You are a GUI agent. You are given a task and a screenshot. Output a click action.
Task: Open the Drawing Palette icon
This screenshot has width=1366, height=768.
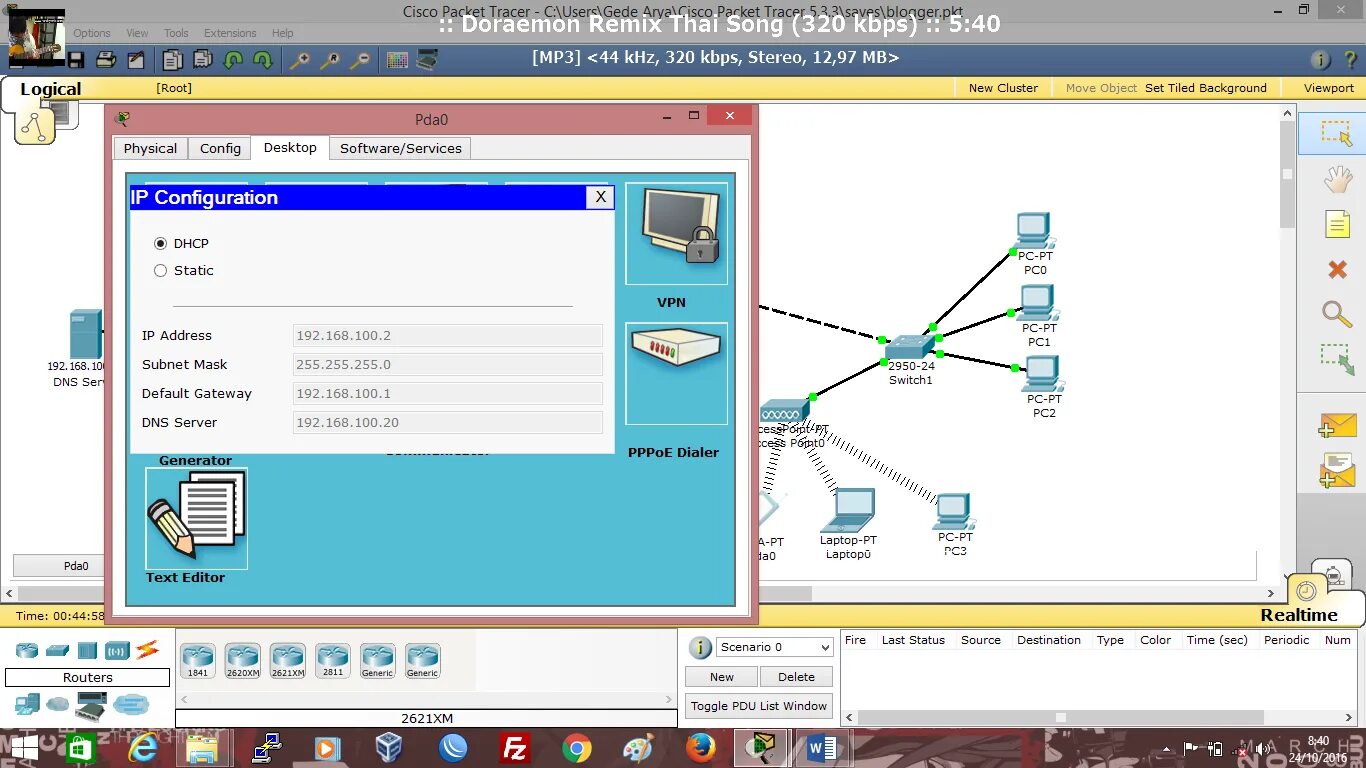(x=397, y=60)
